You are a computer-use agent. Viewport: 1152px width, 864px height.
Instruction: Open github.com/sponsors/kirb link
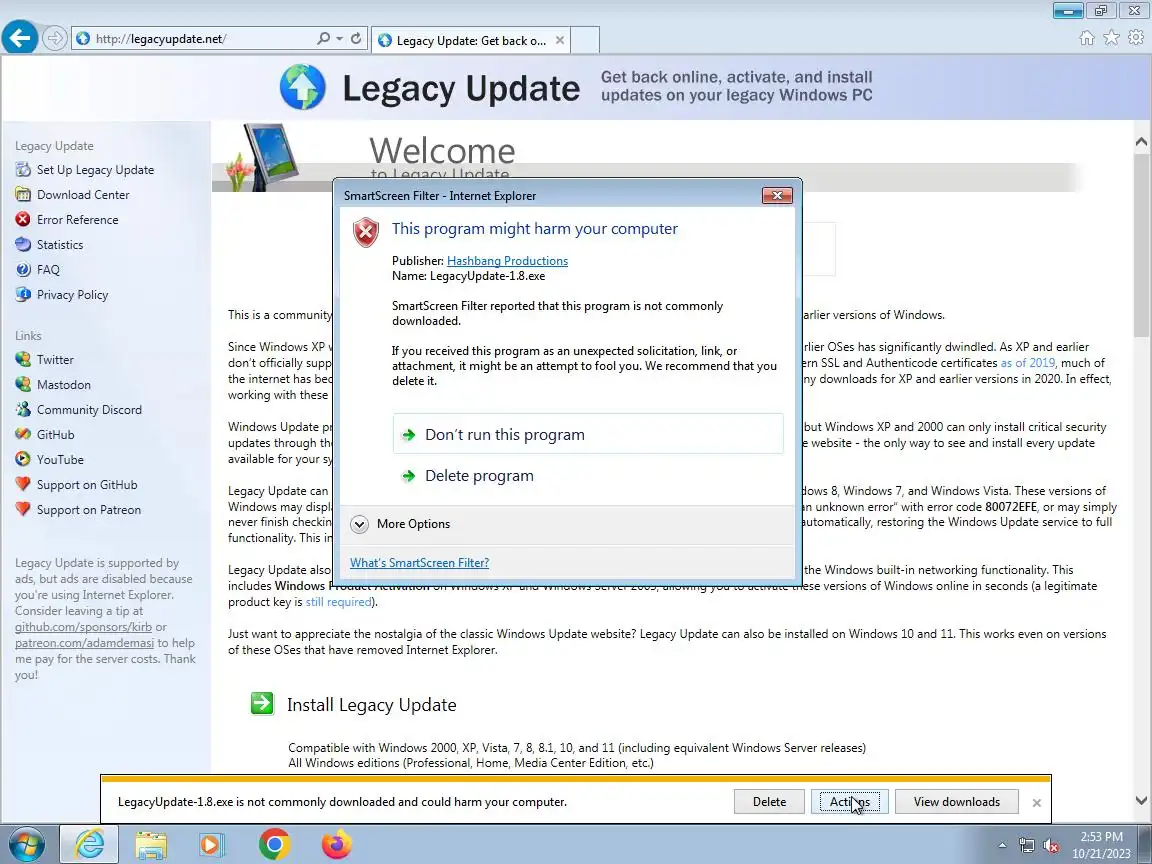pyautogui.click(x=83, y=627)
